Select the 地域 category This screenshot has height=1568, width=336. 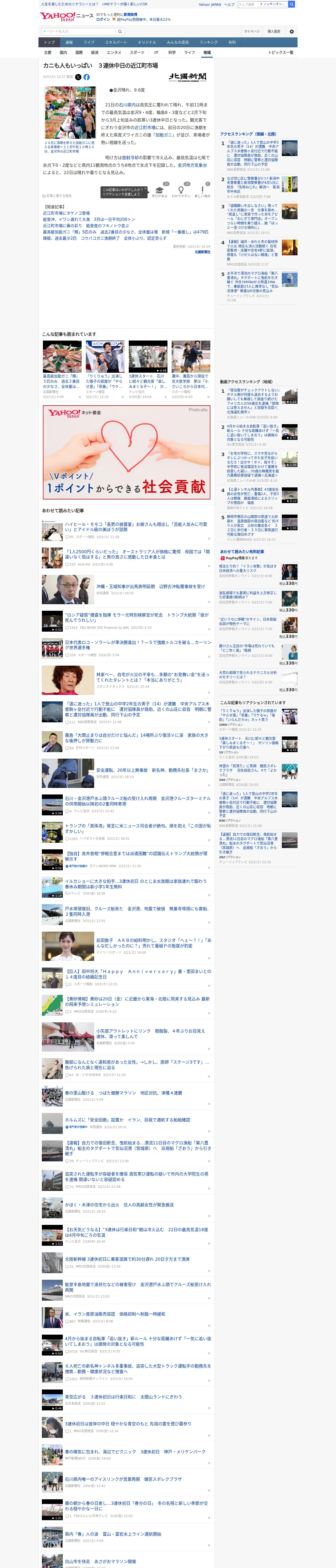(207, 52)
